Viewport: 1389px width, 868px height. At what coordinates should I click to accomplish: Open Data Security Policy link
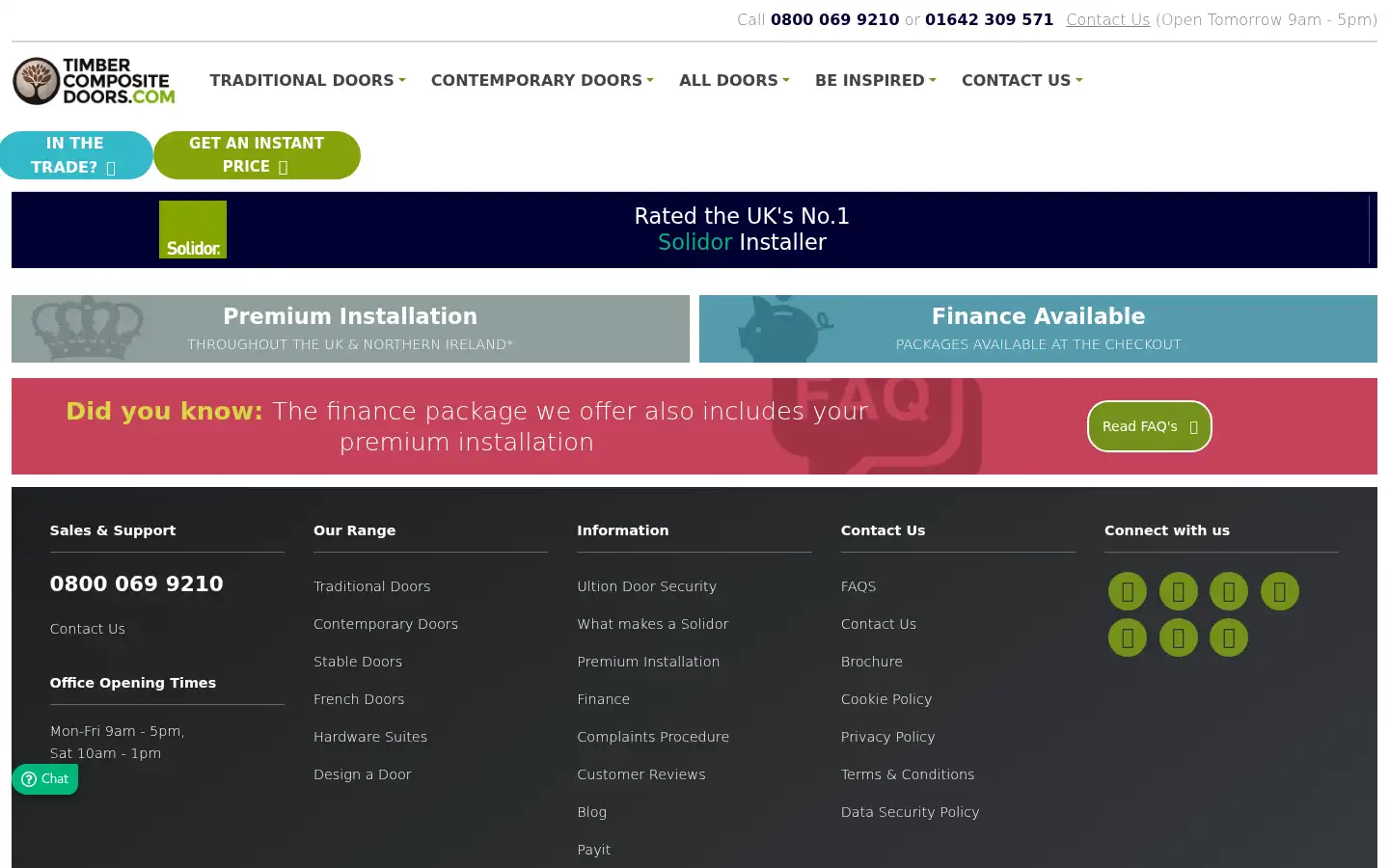coord(910,812)
